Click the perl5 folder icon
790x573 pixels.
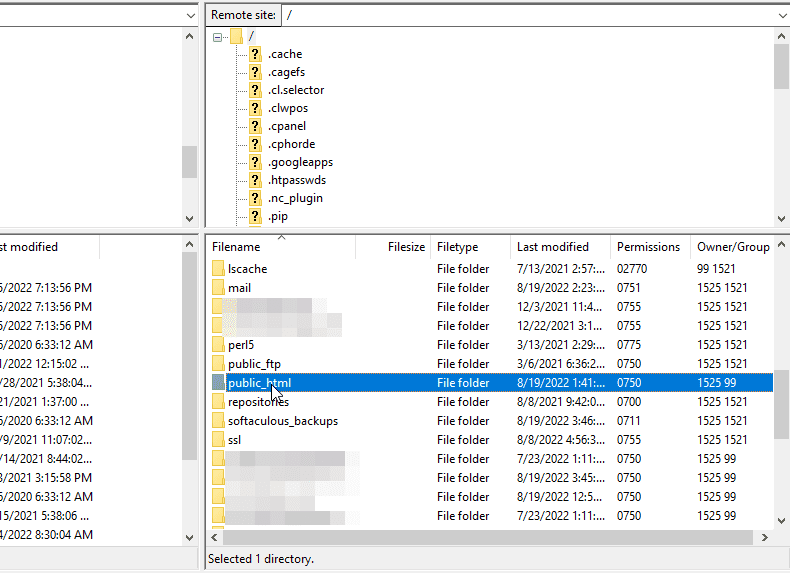(x=218, y=345)
